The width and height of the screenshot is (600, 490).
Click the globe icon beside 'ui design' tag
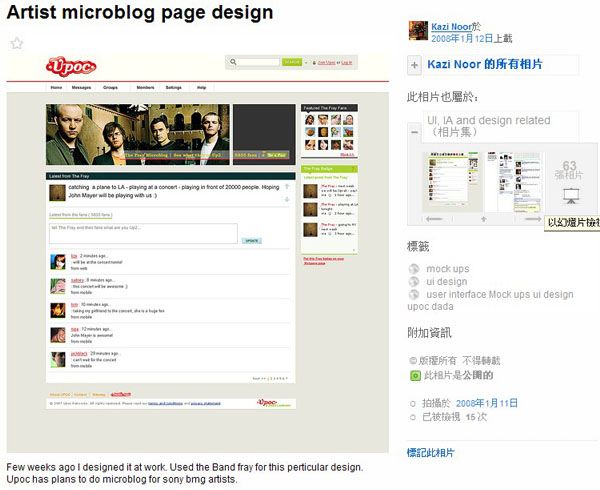414,282
